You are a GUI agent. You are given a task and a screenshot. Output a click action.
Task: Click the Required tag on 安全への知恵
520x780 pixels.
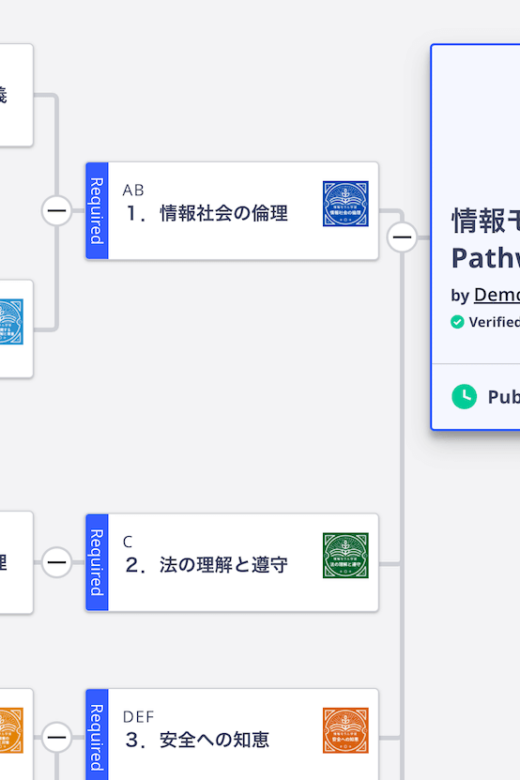97,735
